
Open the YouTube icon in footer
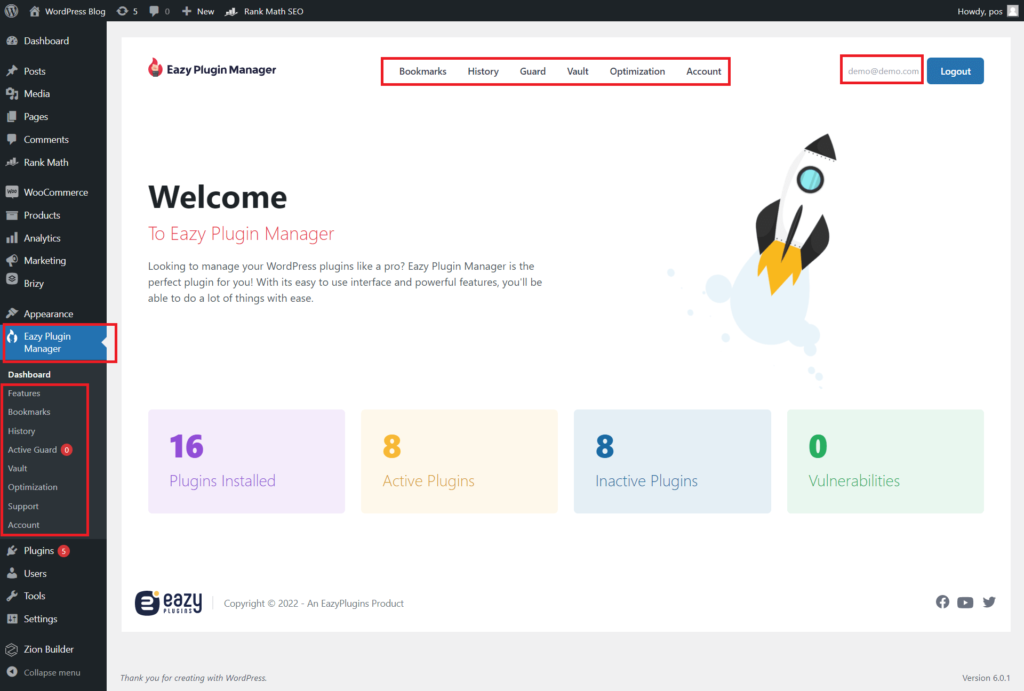pos(965,602)
